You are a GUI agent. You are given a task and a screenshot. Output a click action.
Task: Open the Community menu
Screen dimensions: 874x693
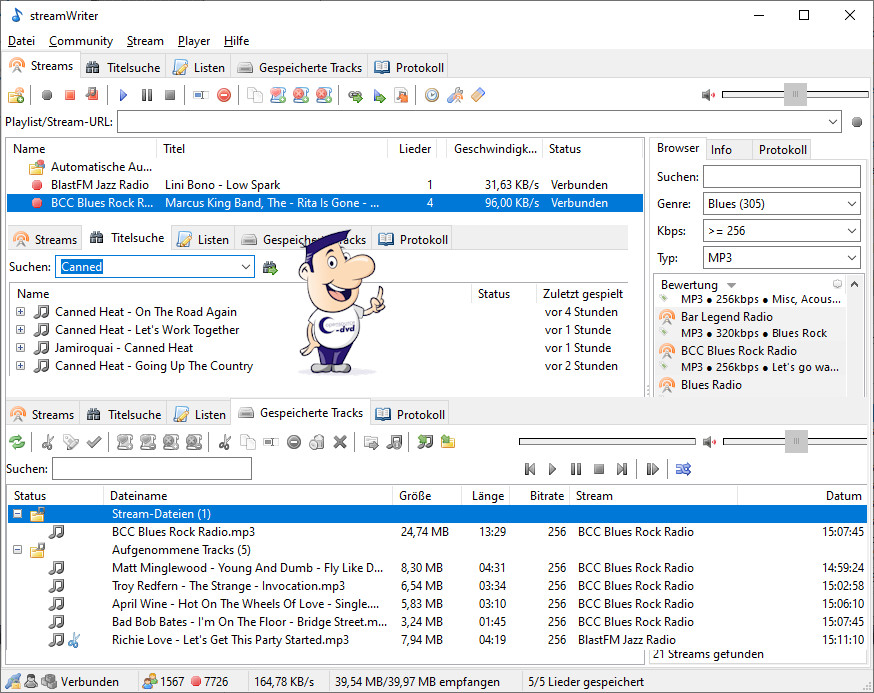tap(81, 41)
